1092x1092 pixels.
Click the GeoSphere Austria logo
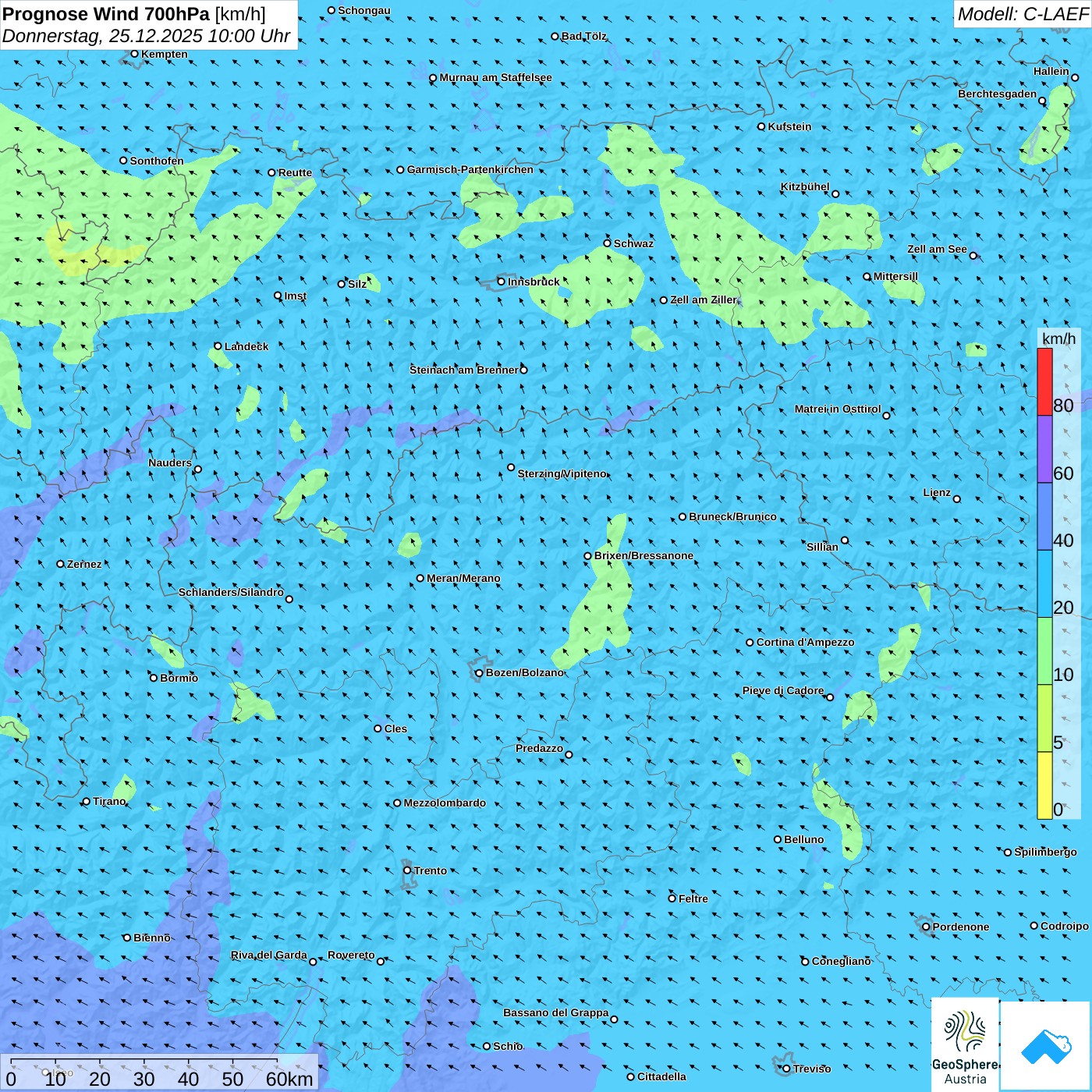coord(965,1044)
